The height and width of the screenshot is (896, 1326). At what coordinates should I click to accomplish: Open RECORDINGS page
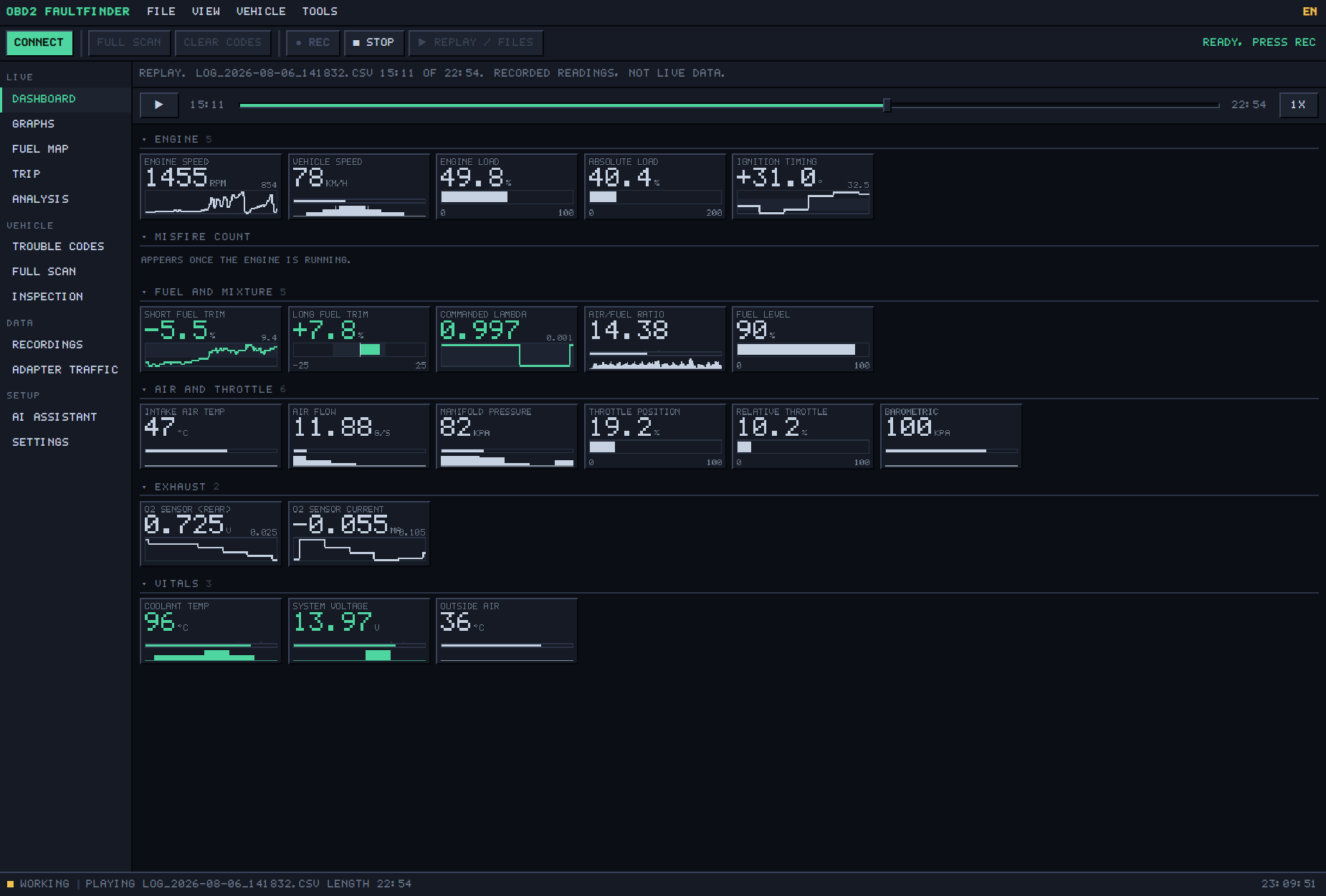tap(65, 345)
